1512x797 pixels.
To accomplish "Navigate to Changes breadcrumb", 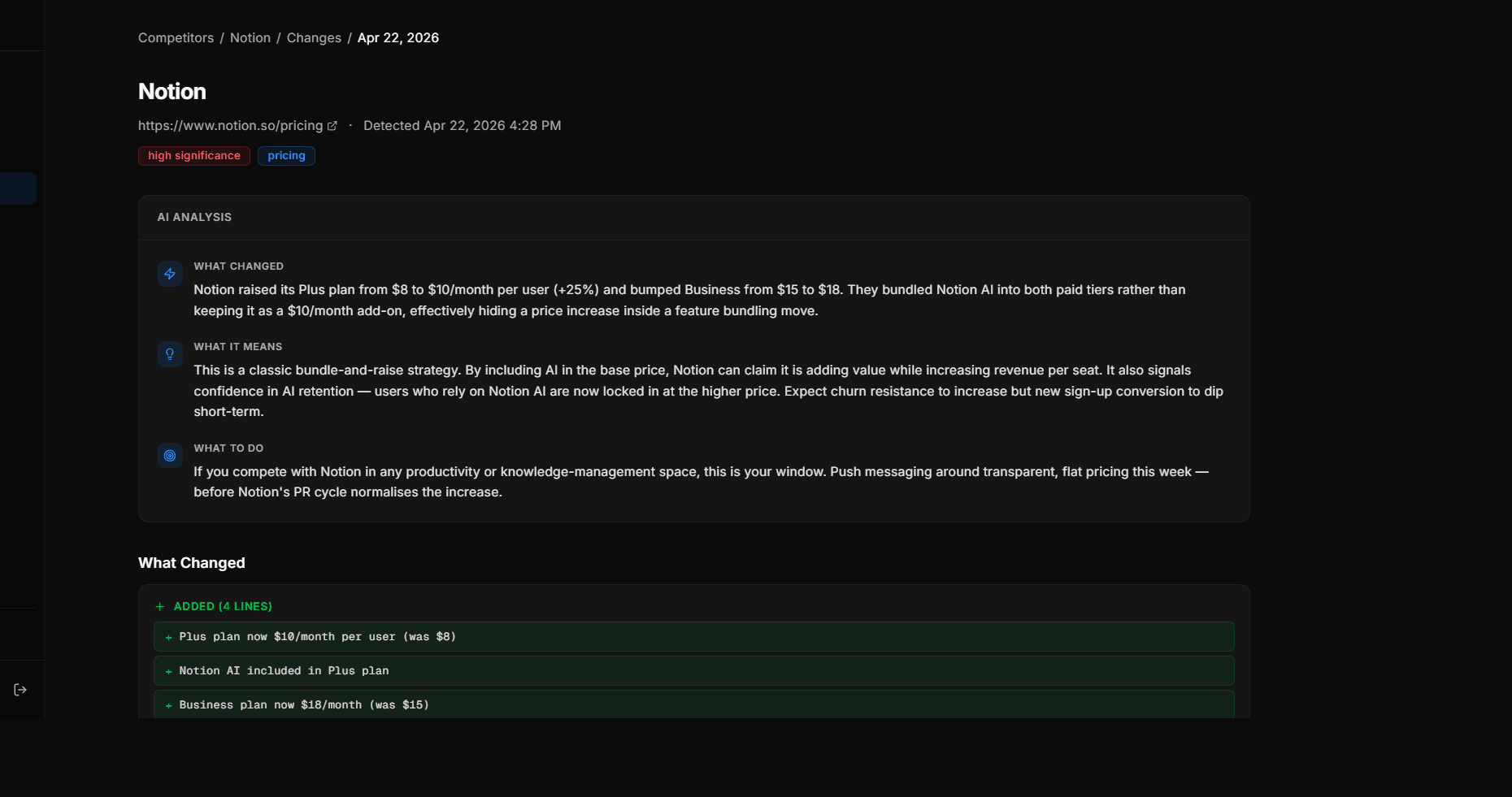I will pos(314,38).
